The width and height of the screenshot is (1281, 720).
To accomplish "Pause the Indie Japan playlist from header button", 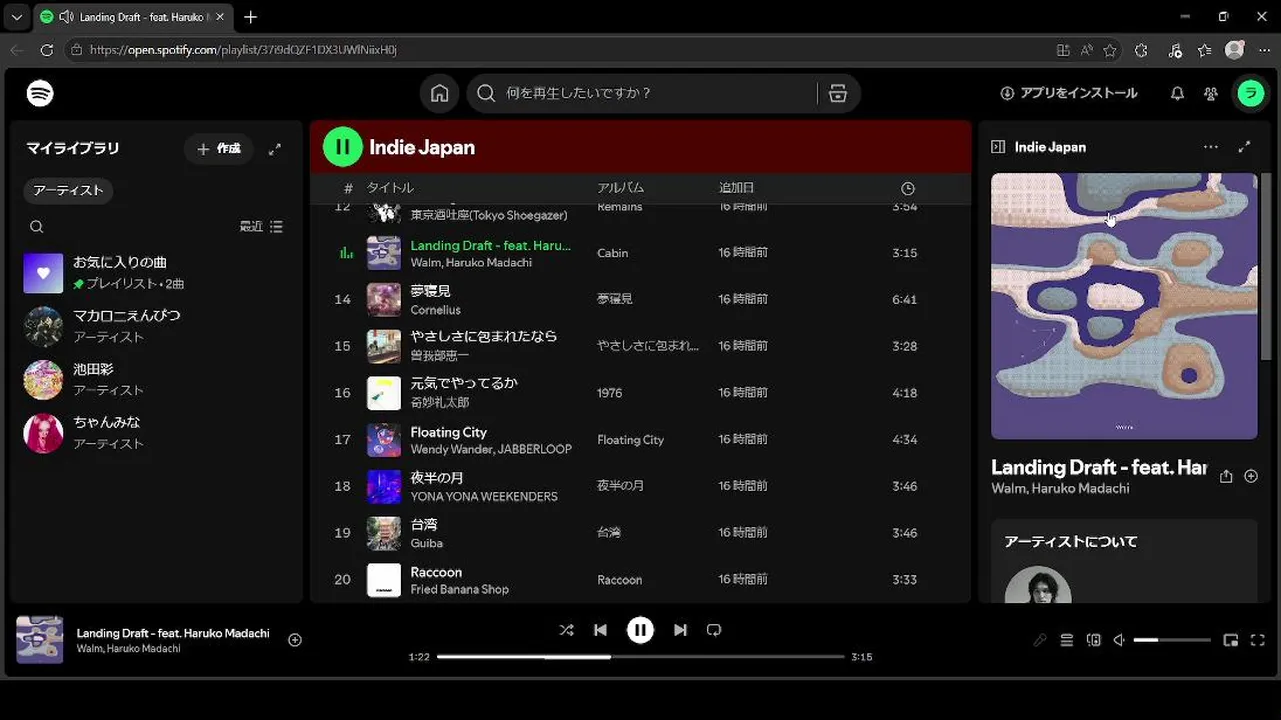I will click(x=342, y=147).
